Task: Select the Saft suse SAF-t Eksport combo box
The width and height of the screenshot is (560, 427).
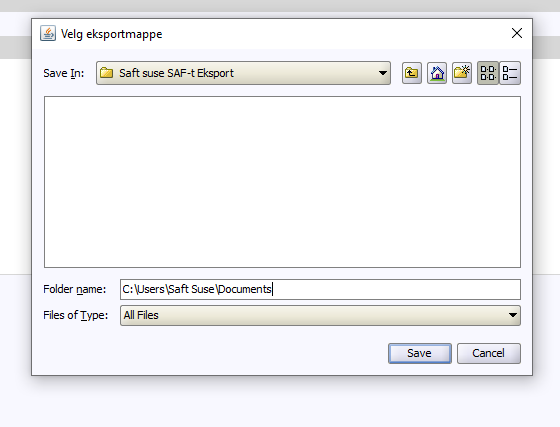Action: [243, 73]
